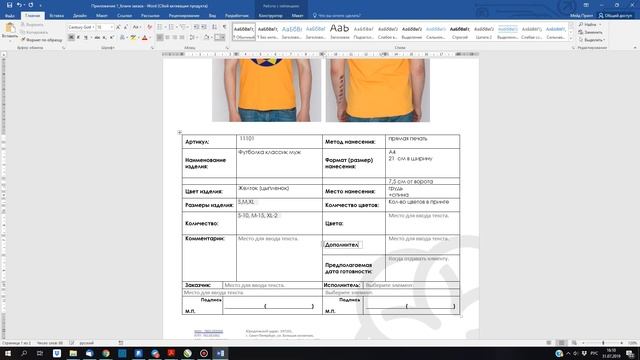This screenshot has height=360, width=640.
Task: Collapse the ribbon arrow
Action: [x=635, y=47]
